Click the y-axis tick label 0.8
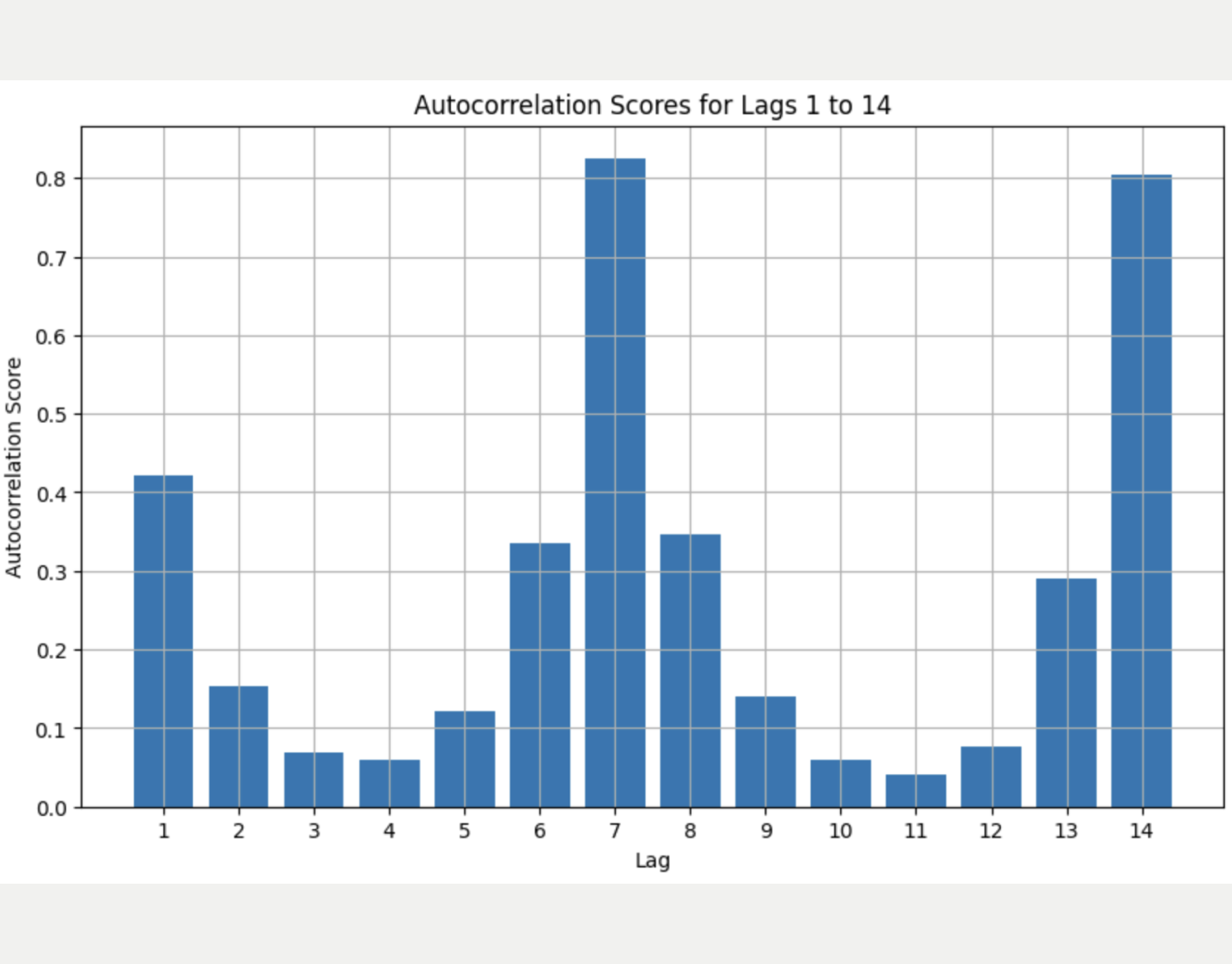The width and height of the screenshot is (1232, 964). click(51, 179)
